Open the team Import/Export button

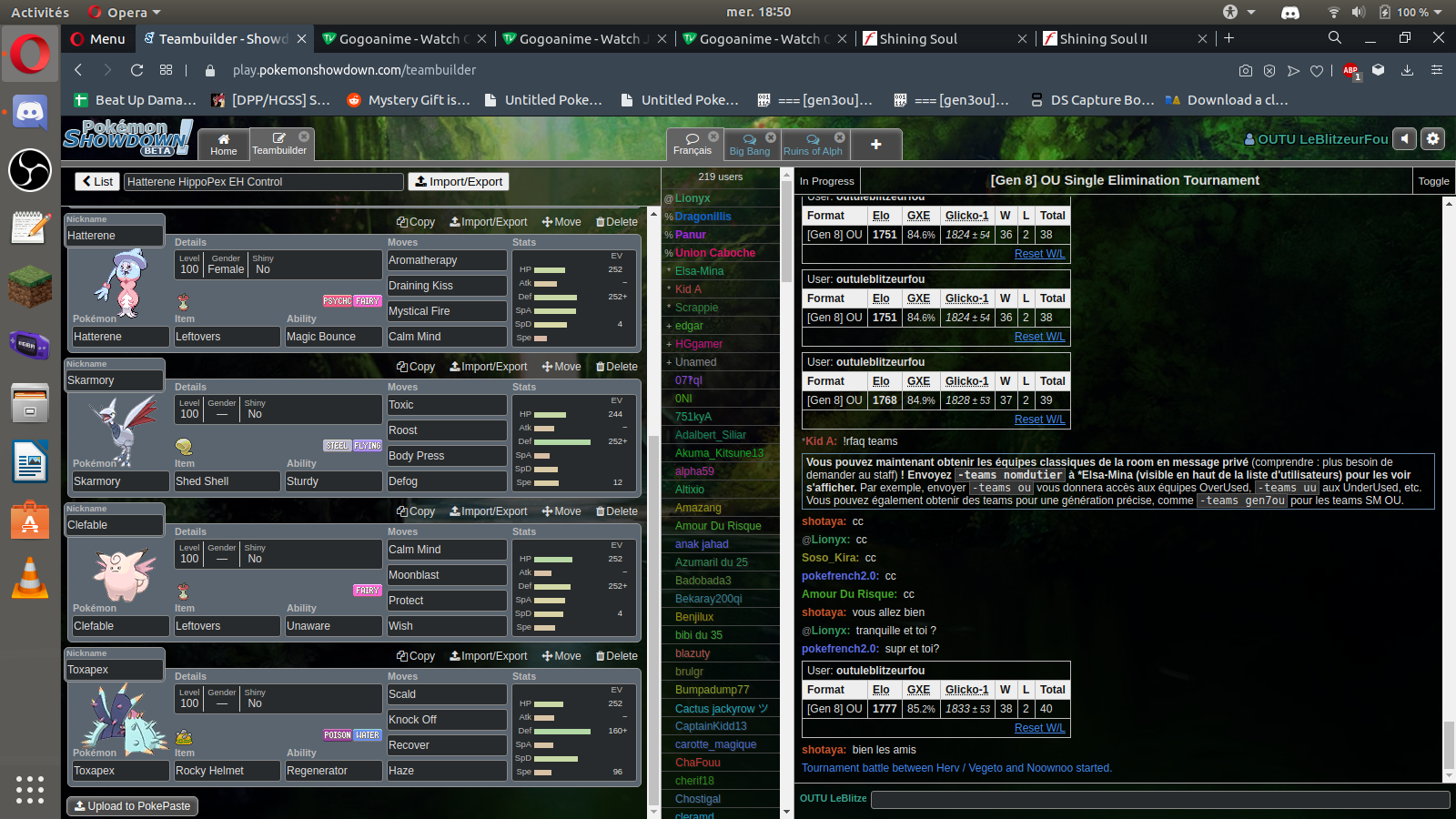459,182
